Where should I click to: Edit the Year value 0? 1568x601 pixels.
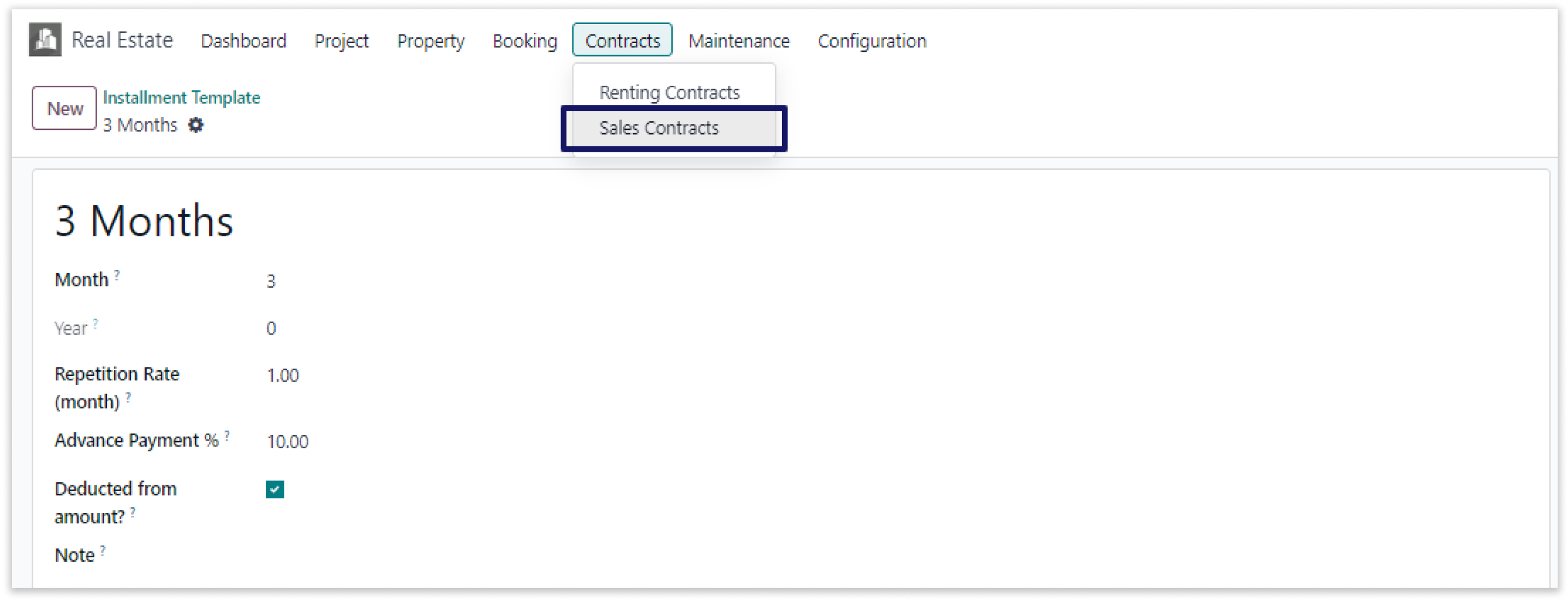[x=271, y=329]
